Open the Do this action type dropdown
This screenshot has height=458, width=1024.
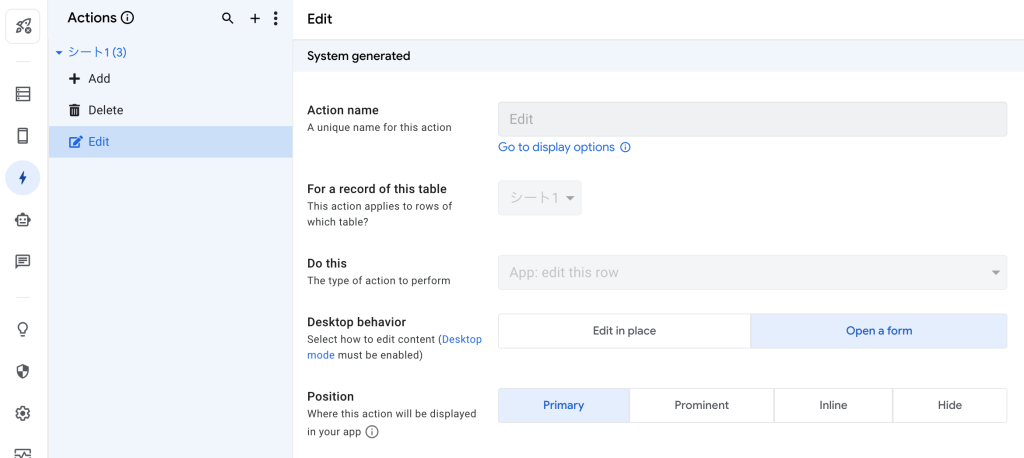pyautogui.click(x=752, y=272)
